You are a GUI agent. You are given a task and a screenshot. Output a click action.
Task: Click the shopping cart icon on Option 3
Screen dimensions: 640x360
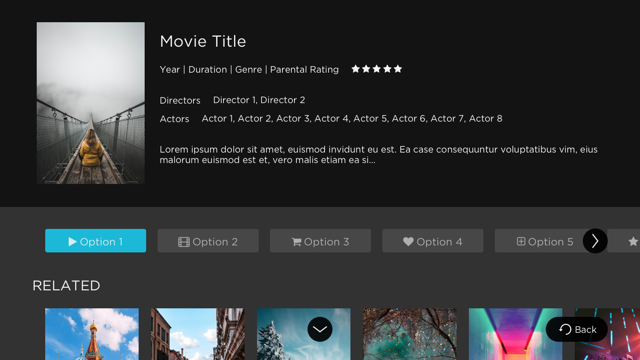pyautogui.click(x=296, y=242)
